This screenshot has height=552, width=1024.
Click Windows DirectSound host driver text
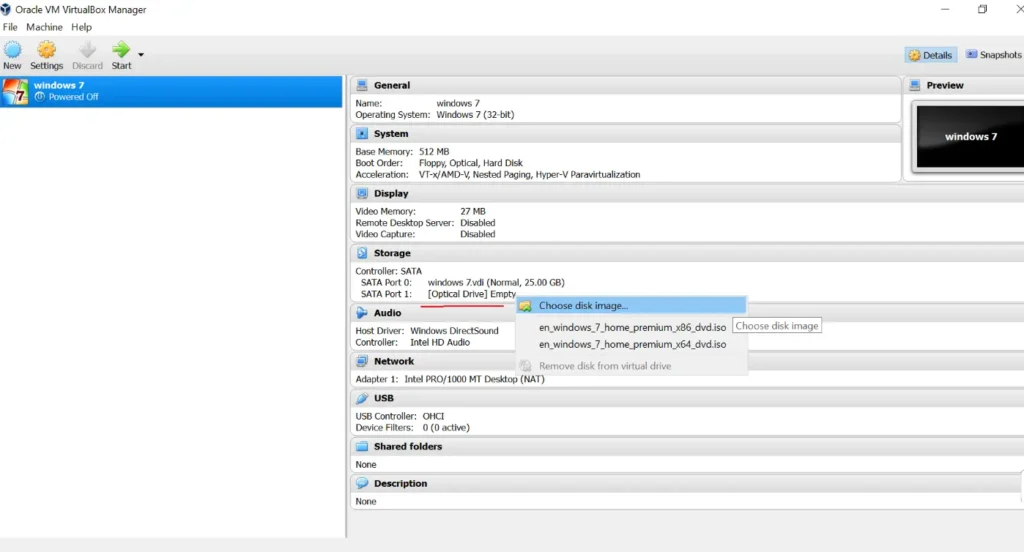(454, 331)
